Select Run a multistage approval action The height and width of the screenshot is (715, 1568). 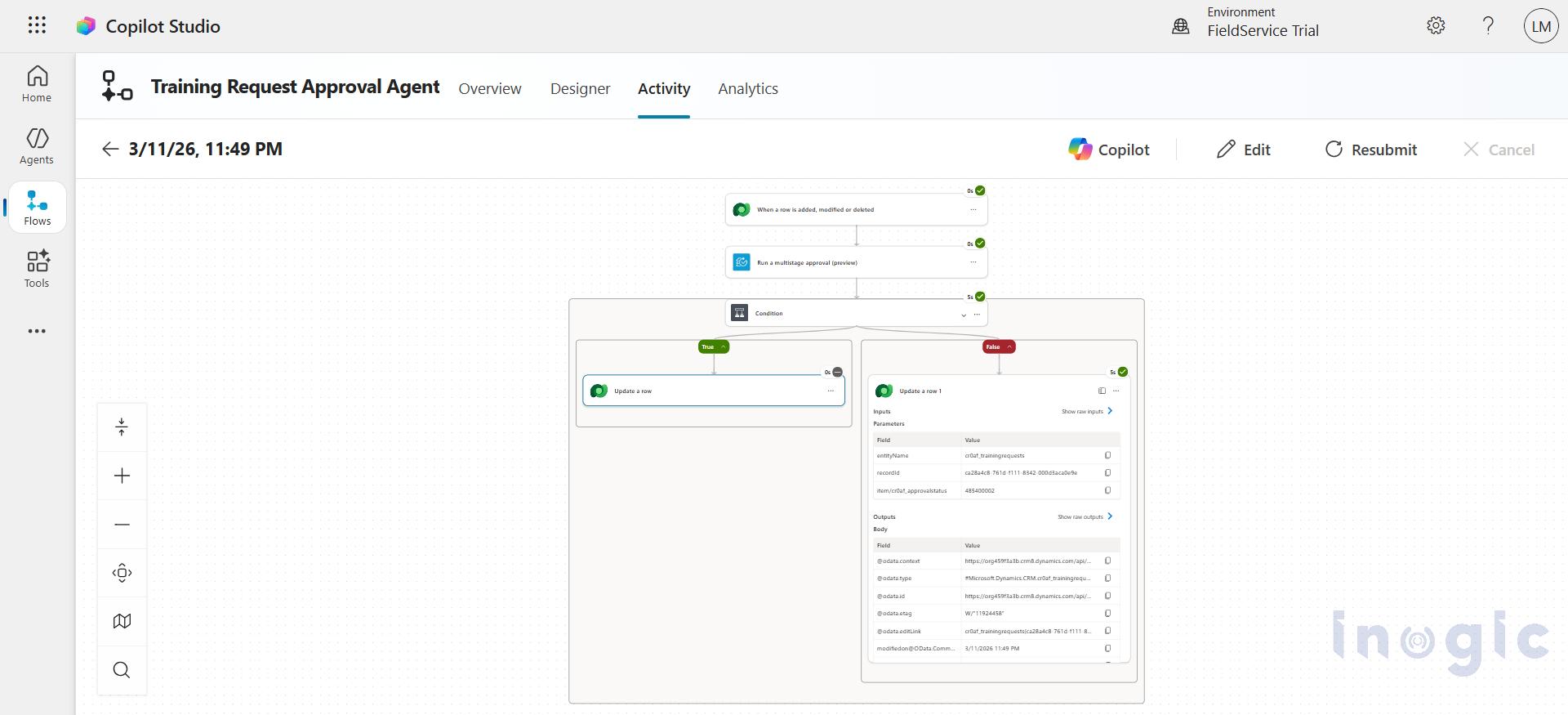click(856, 262)
